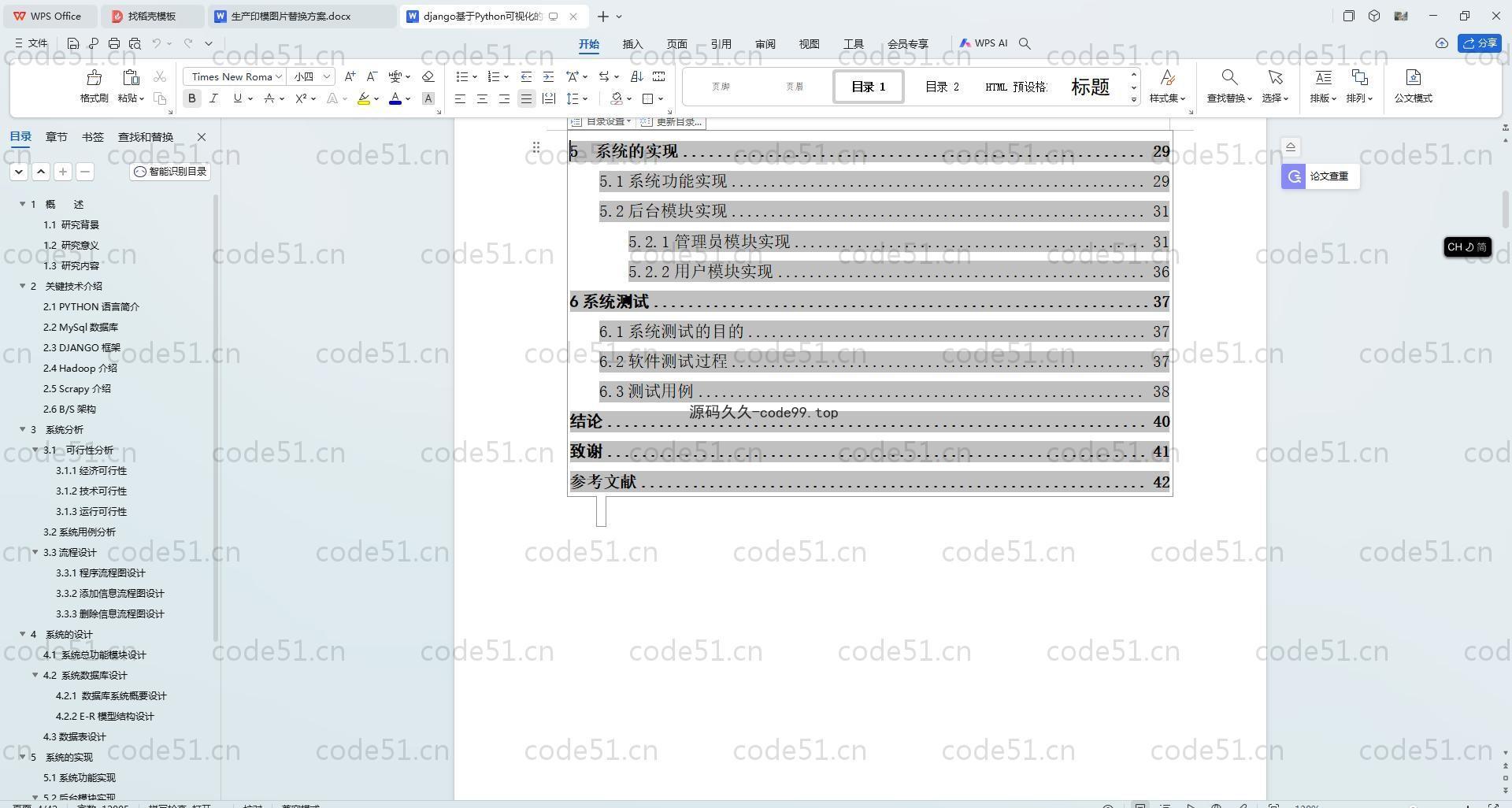Click the Sort icon in paragraph group
The height and width of the screenshot is (808, 1512).
click(637, 76)
